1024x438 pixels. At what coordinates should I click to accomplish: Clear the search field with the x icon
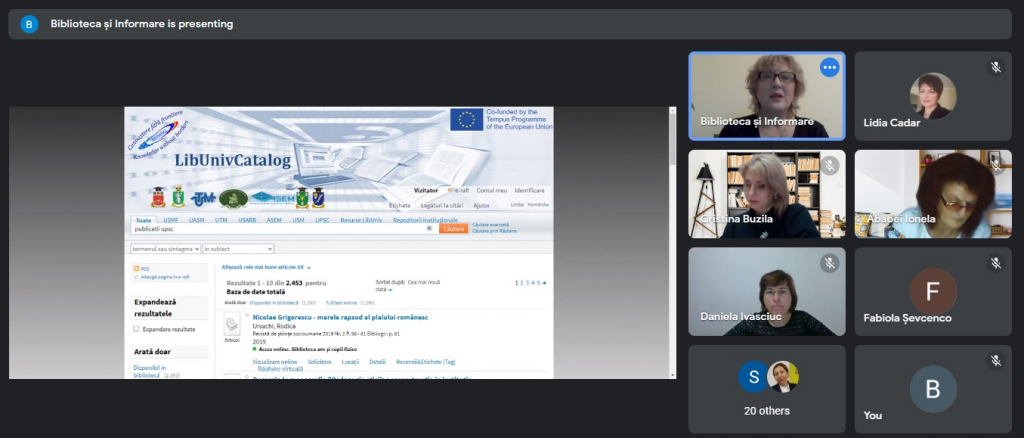point(429,228)
